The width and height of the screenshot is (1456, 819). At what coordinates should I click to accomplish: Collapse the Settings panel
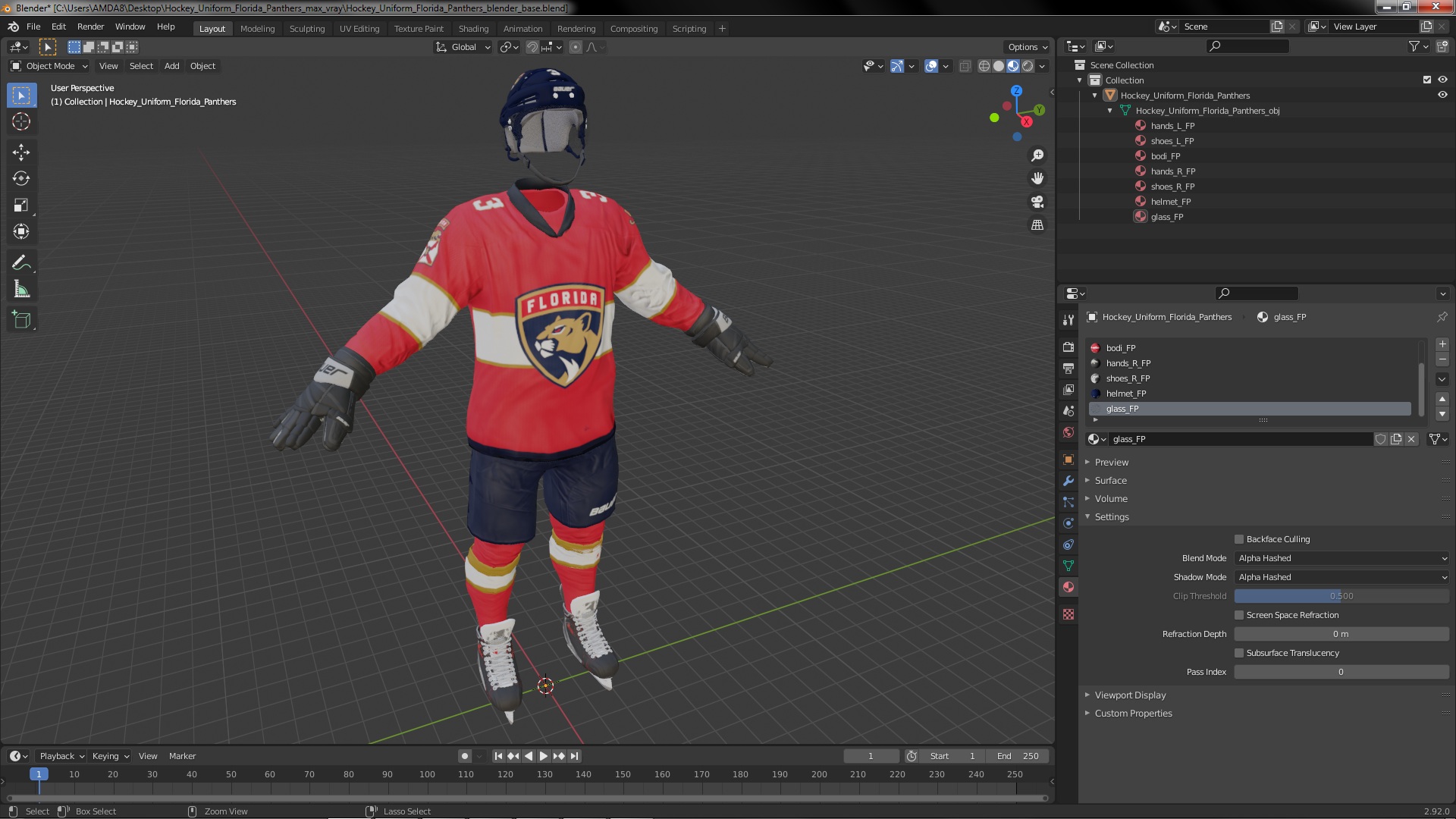(x=1111, y=517)
